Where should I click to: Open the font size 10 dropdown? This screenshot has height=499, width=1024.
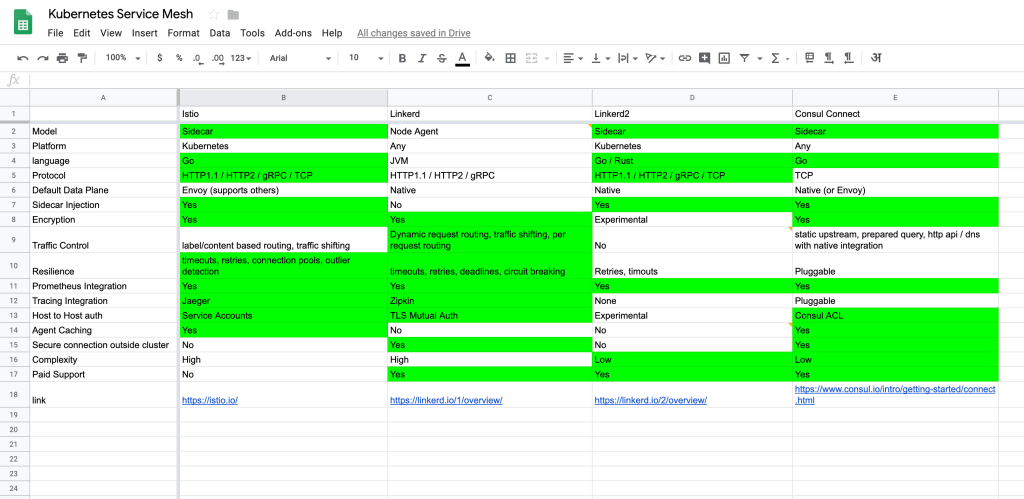tap(366, 58)
